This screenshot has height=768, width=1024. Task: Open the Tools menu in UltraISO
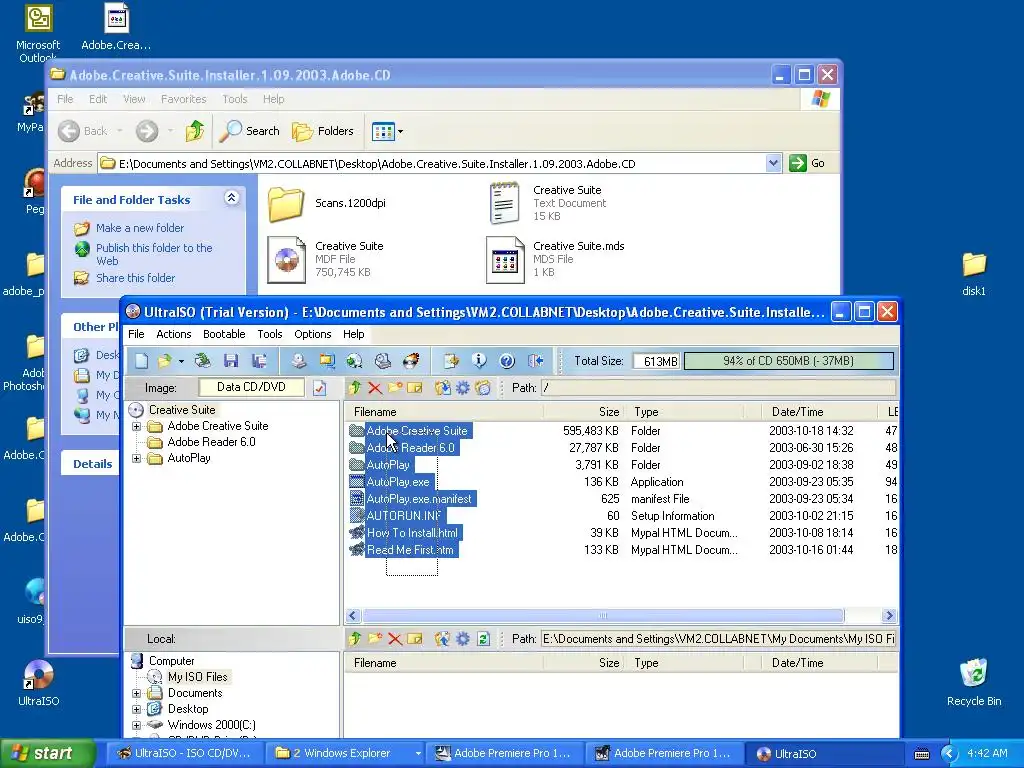tap(270, 334)
